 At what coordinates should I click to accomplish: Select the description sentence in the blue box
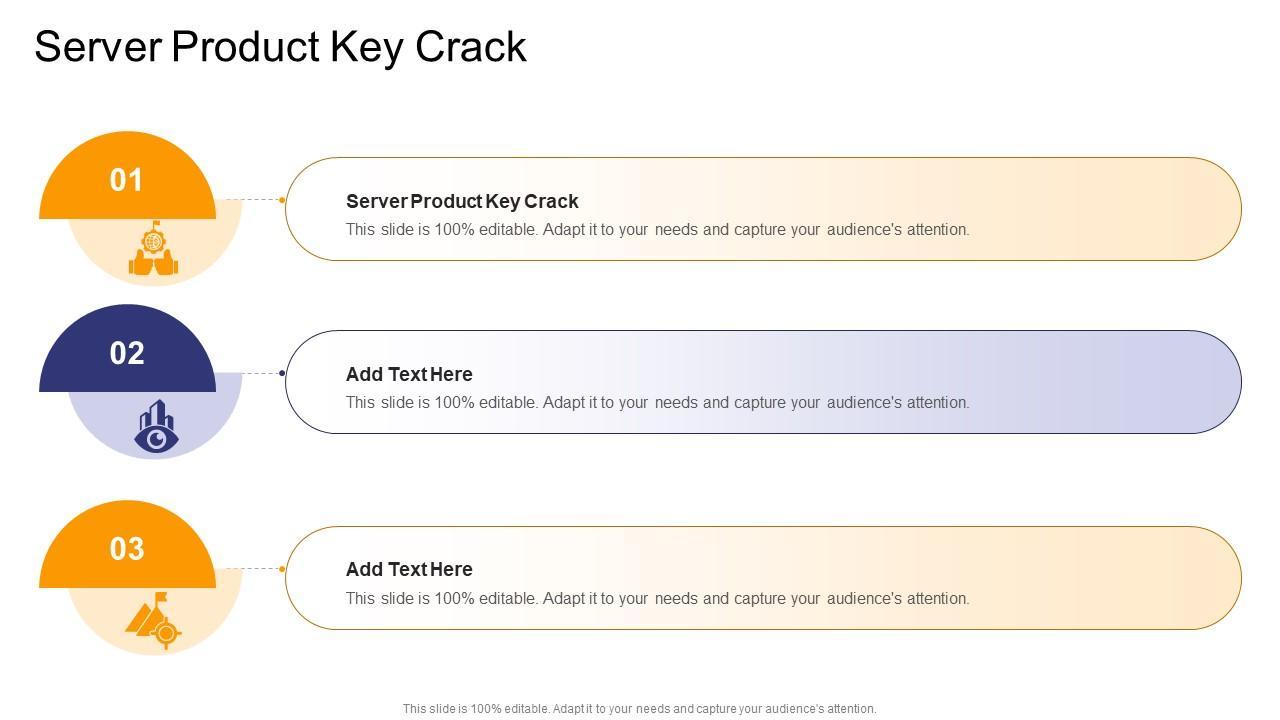click(x=657, y=403)
